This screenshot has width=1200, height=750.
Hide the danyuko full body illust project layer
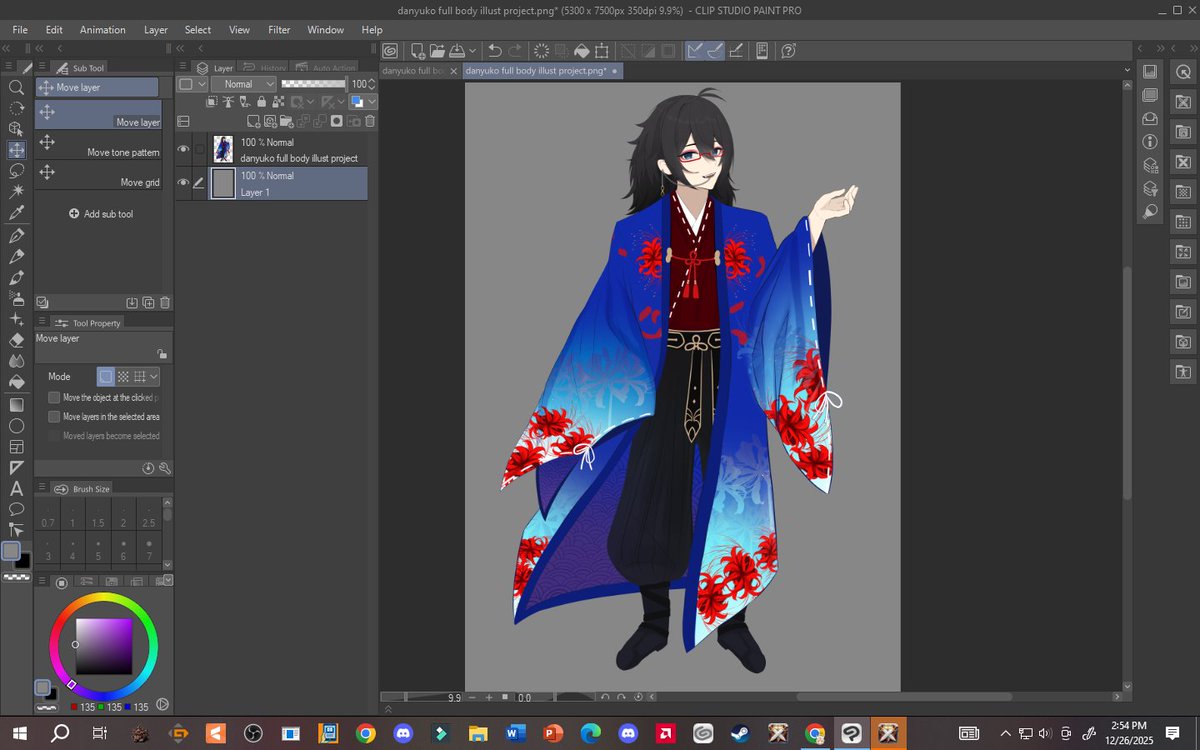(183, 150)
